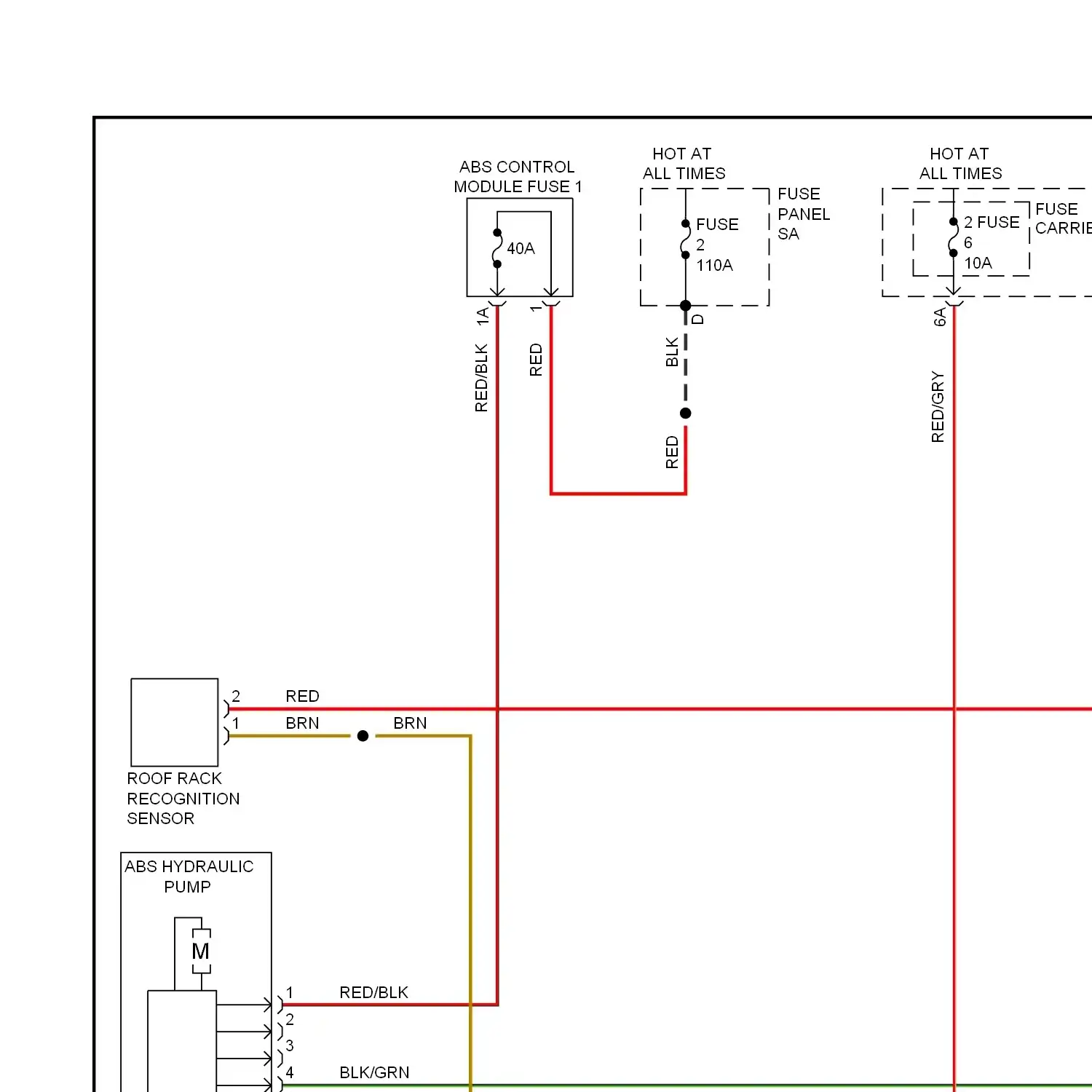Select the 40A fuse rating text

521,249
